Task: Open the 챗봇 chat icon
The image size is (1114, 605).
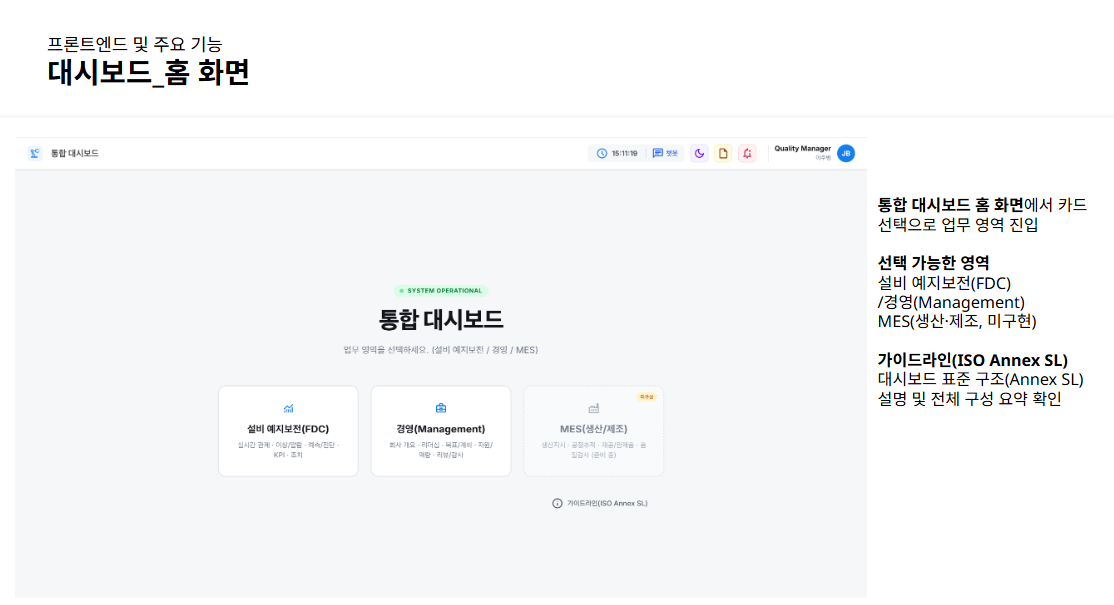Action: click(x=658, y=153)
